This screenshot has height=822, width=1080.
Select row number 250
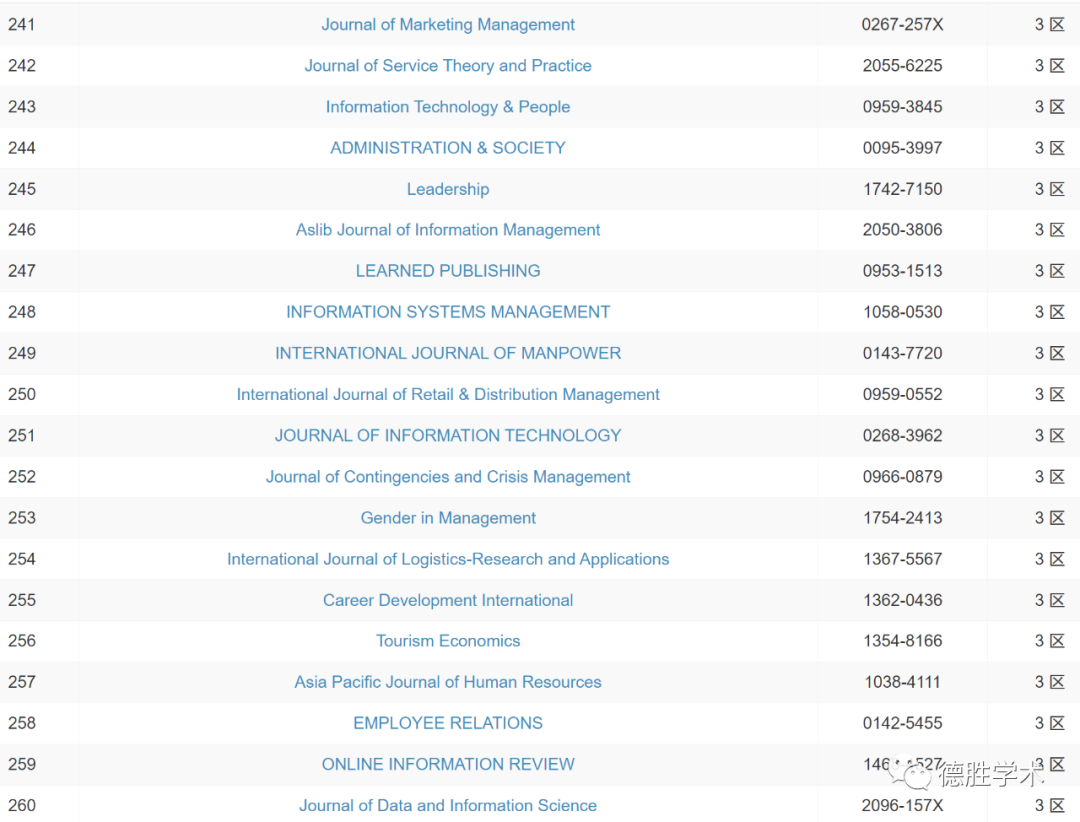22,394
